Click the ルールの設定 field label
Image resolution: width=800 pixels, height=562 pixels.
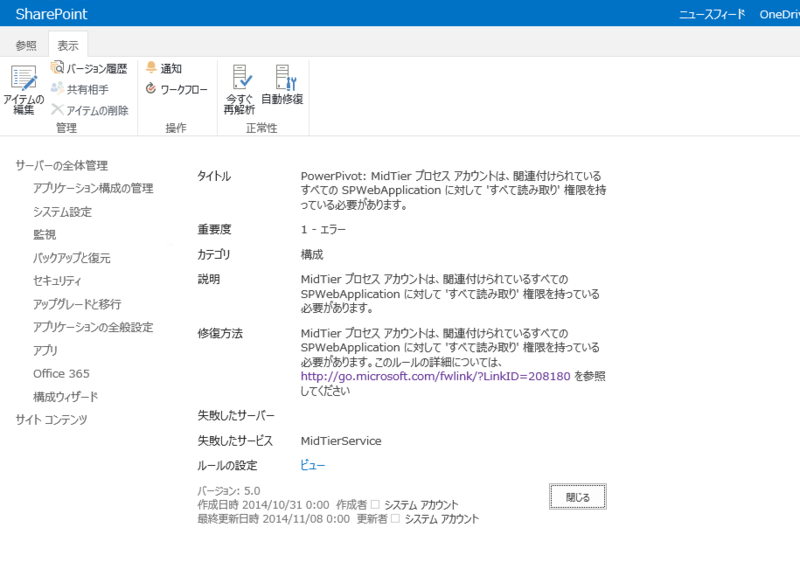pyautogui.click(x=228, y=465)
